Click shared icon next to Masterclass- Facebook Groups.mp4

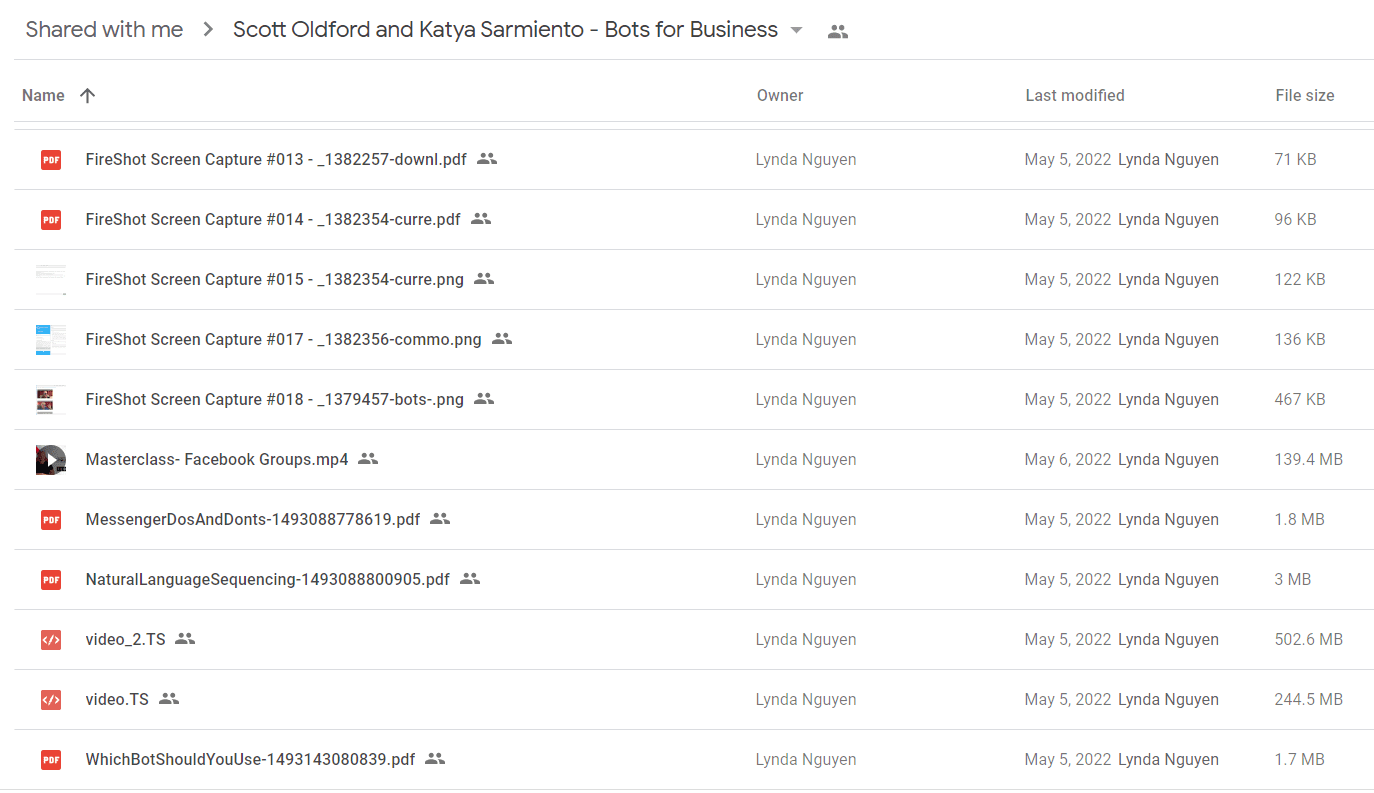(x=368, y=458)
